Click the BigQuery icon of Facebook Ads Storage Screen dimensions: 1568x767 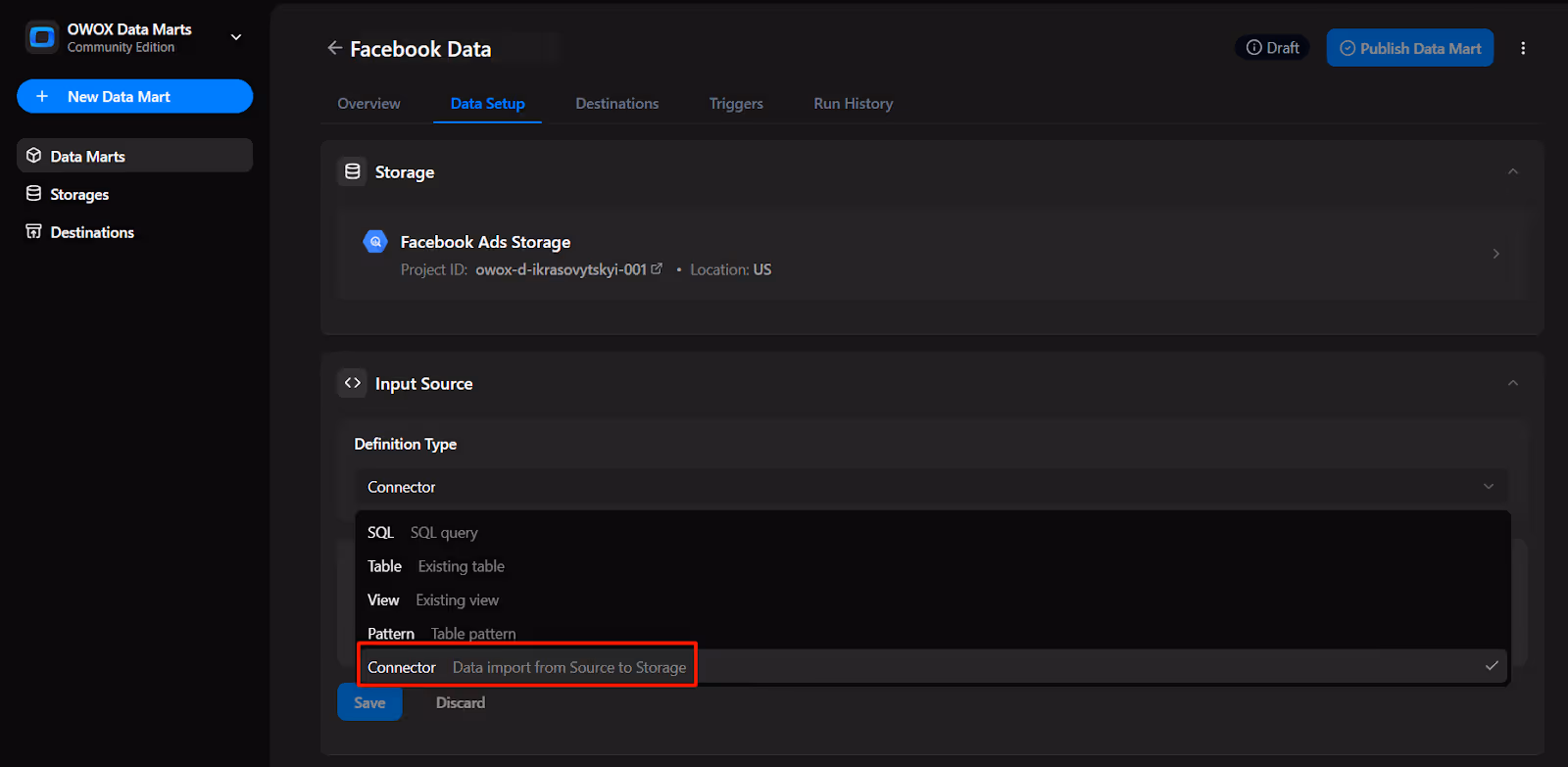point(375,241)
